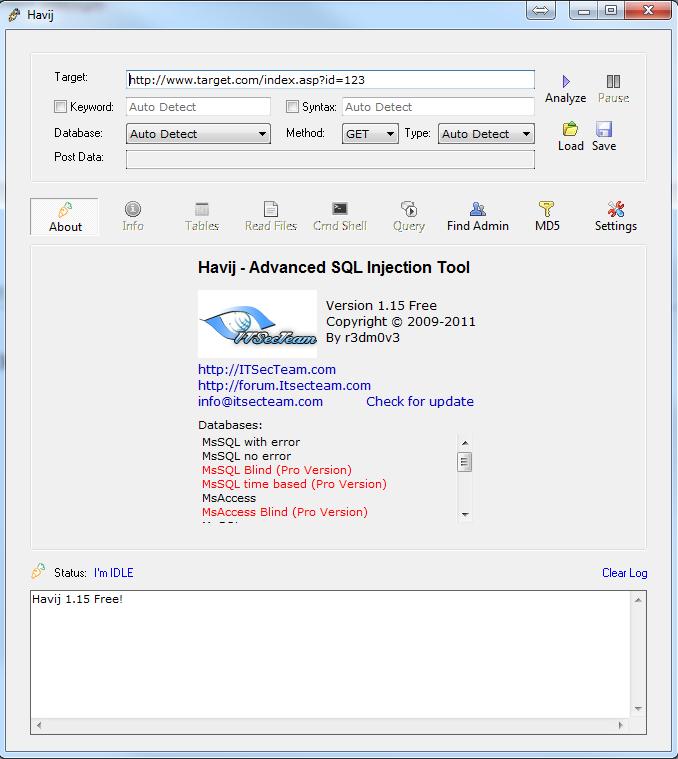Switch to the Query tab
Viewport: 678px width, 759px height.
[x=409, y=217]
